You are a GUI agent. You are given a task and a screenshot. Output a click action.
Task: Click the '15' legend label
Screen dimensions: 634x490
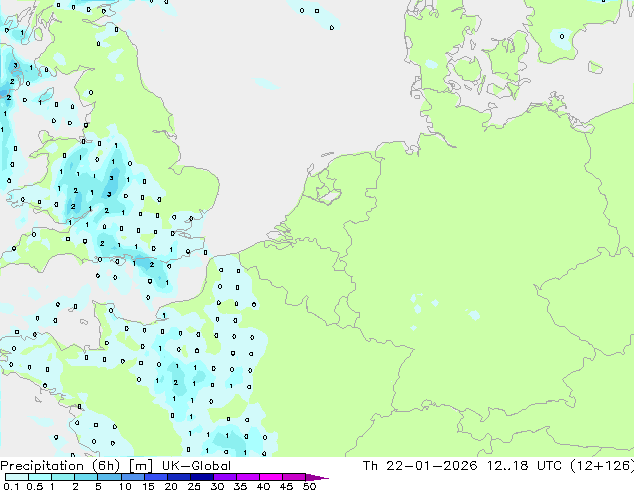(148, 486)
